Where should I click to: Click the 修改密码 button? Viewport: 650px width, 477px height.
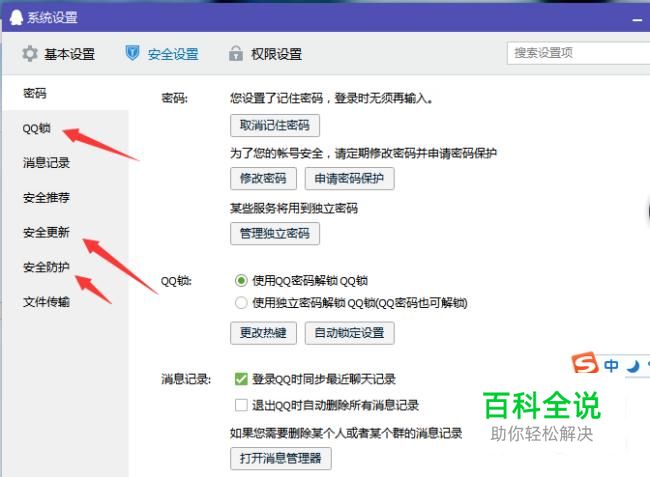[x=263, y=179]
